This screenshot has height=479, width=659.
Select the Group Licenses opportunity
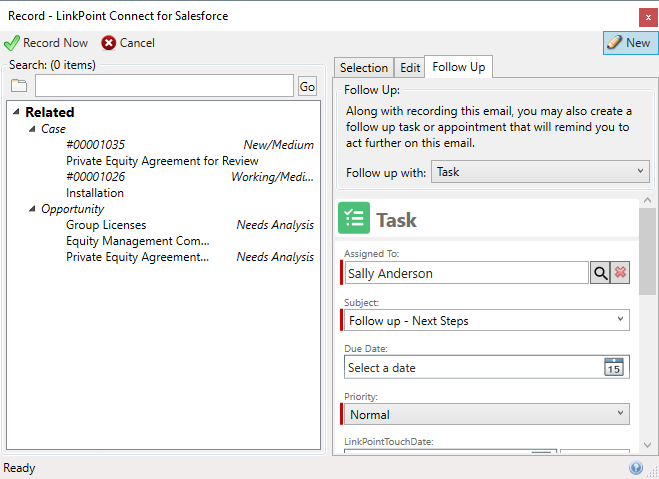[106, 225]
